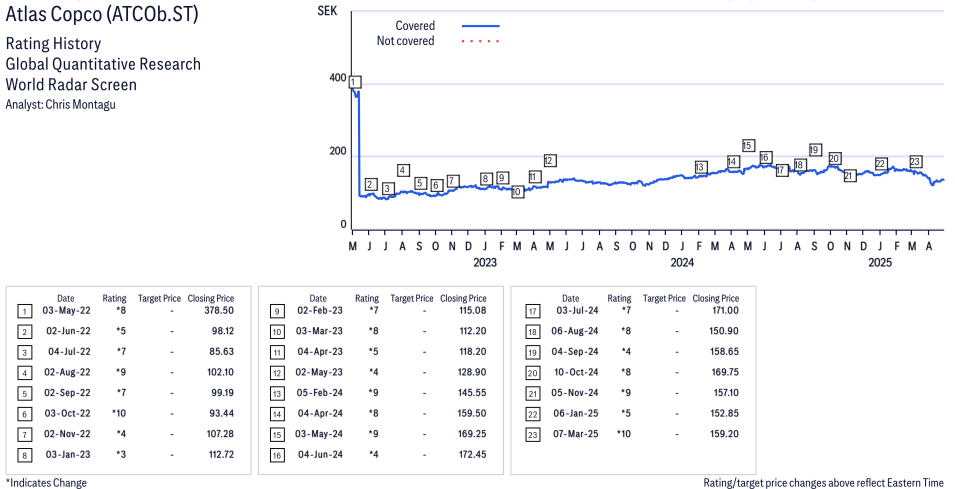The height and width of the screenshot is (489, 955).
Task: Click chart marker 1 near 400 SEK
Action: 354,82
